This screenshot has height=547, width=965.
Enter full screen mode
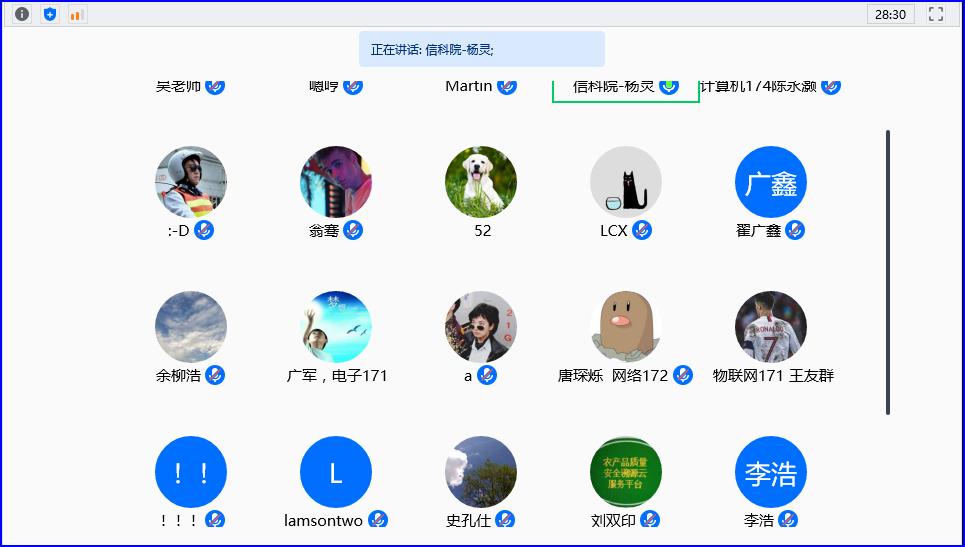click(936, 14)
